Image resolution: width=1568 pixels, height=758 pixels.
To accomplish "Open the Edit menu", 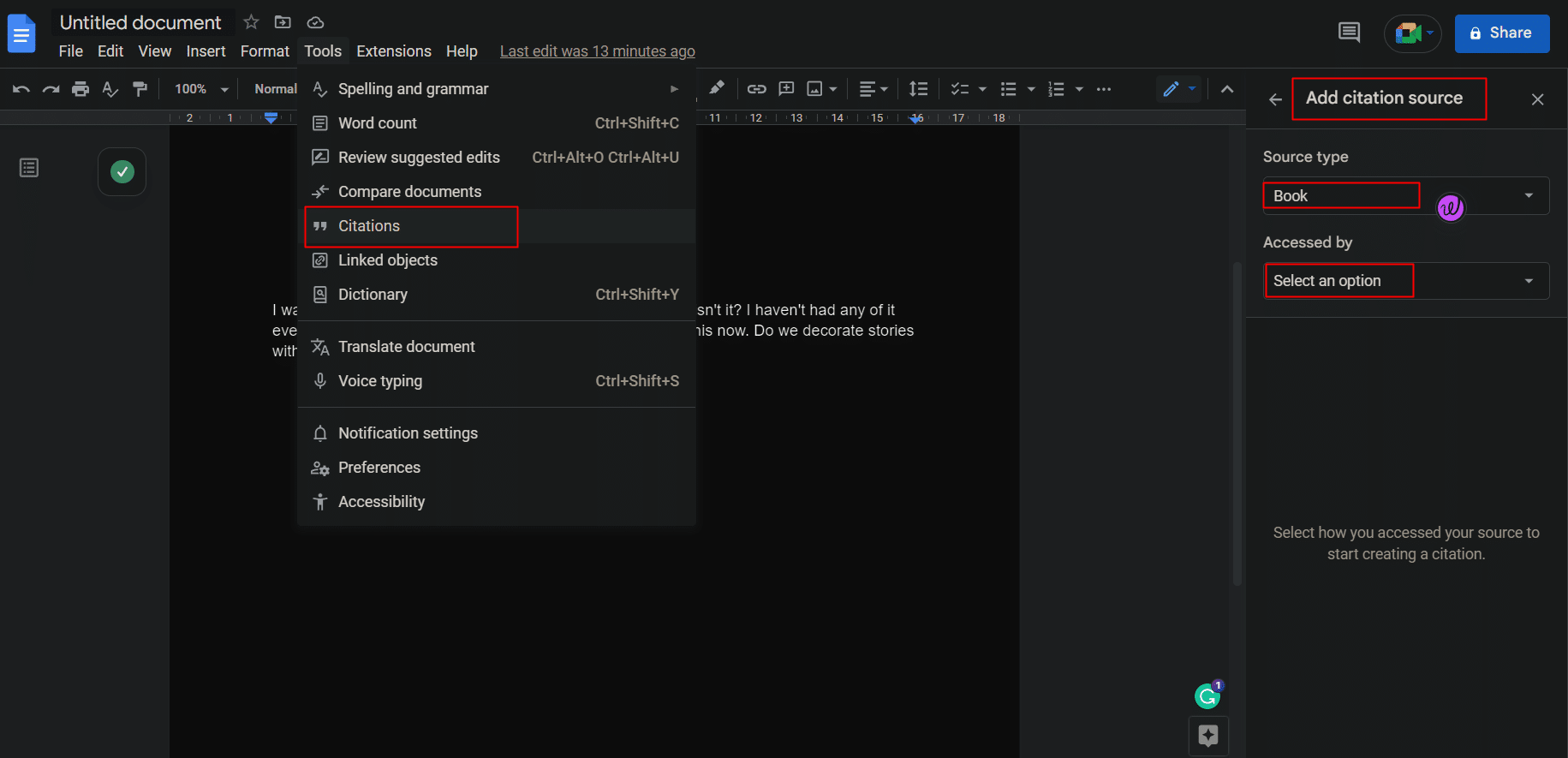I will [x=110, y=51].
